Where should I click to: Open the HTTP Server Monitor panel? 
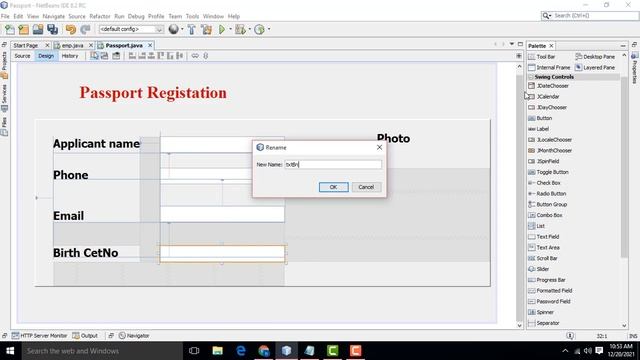coord(40,336)
